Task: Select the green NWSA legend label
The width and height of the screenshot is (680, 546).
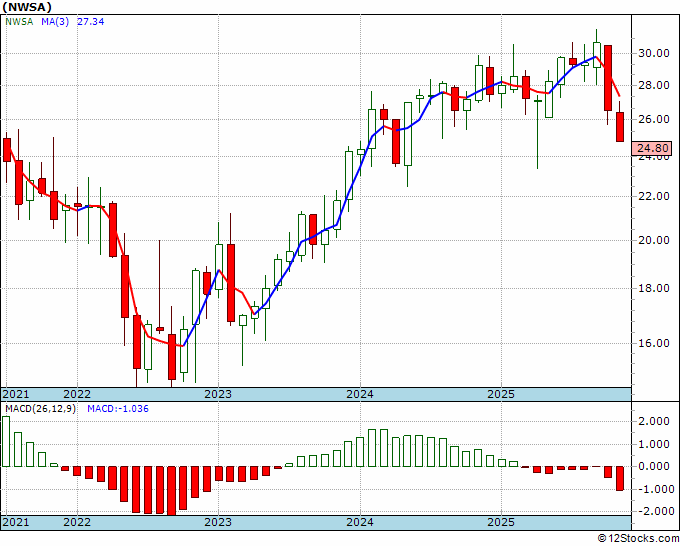Action: (x=19, y=21)
